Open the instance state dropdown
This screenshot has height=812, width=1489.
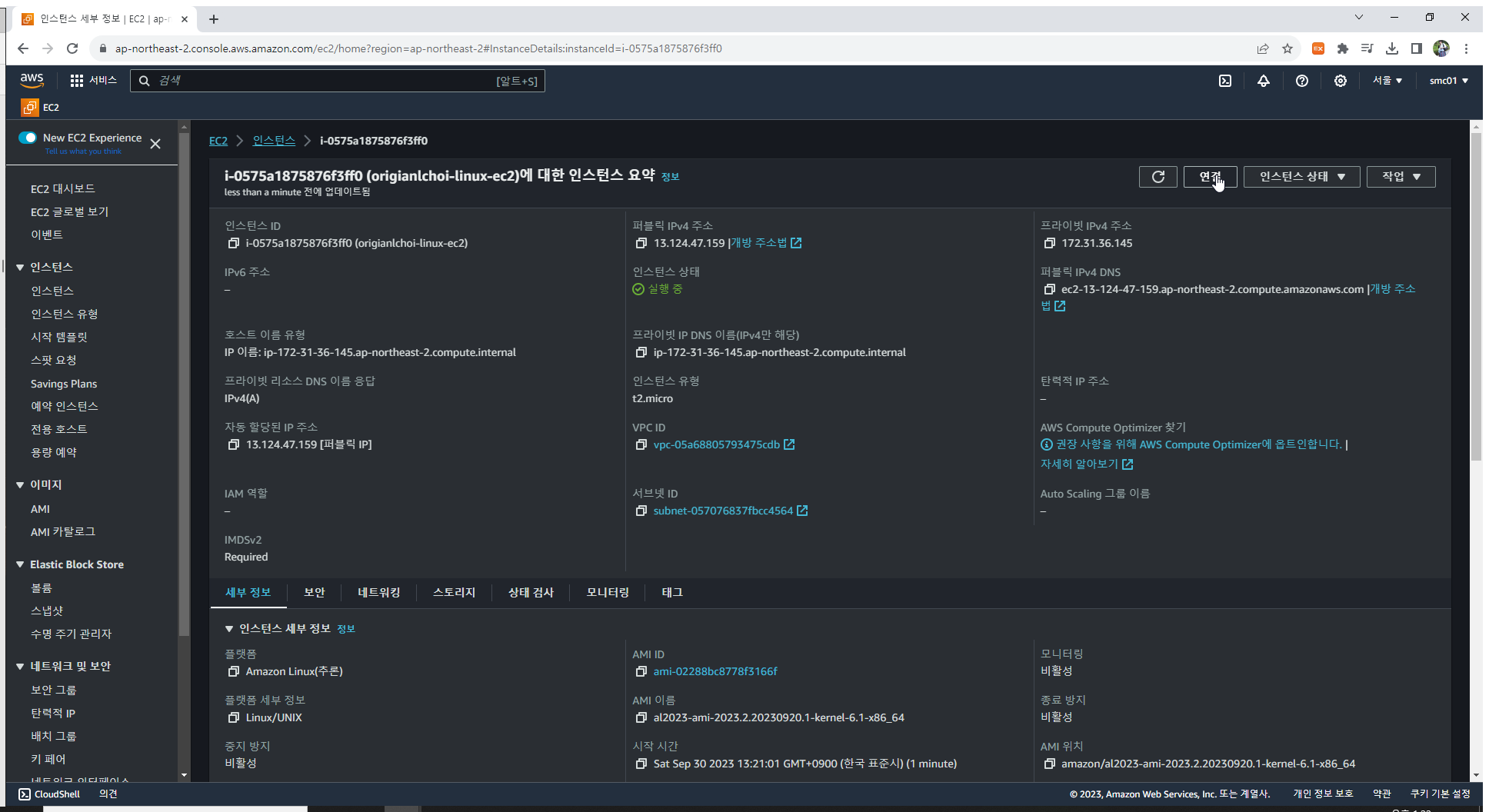[x=1301, y=177]
